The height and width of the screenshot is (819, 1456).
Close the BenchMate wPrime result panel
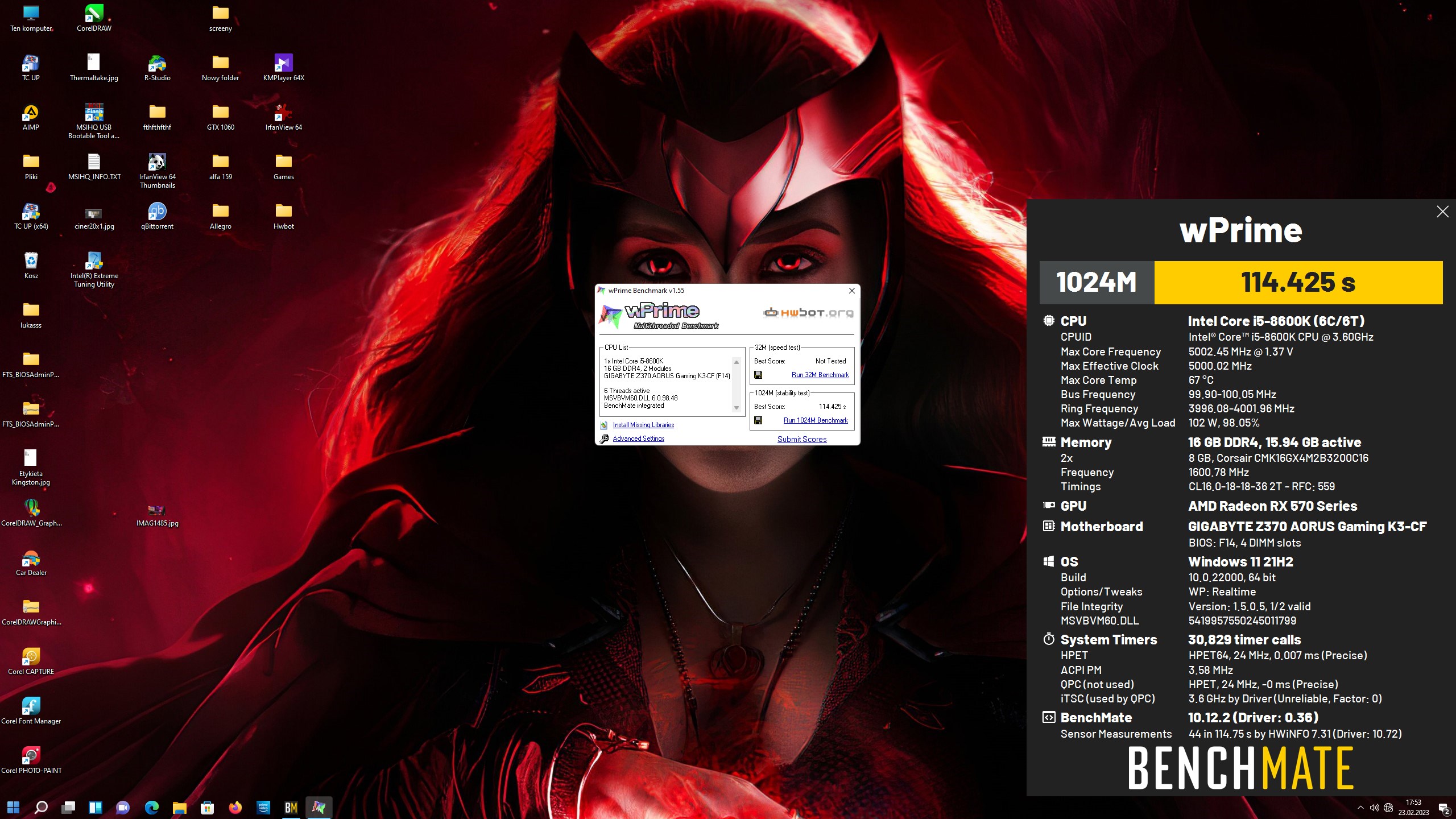(1442, 212)
